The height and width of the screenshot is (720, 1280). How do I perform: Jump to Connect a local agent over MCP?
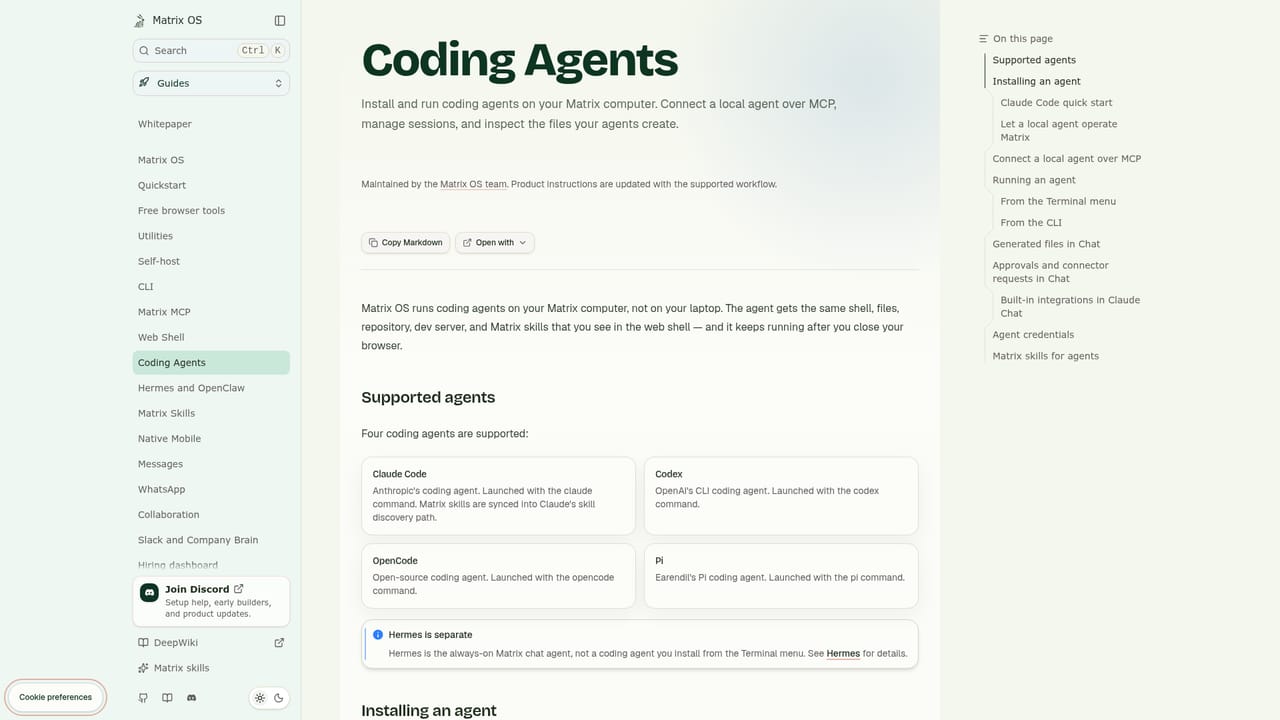pos(1066,159)
